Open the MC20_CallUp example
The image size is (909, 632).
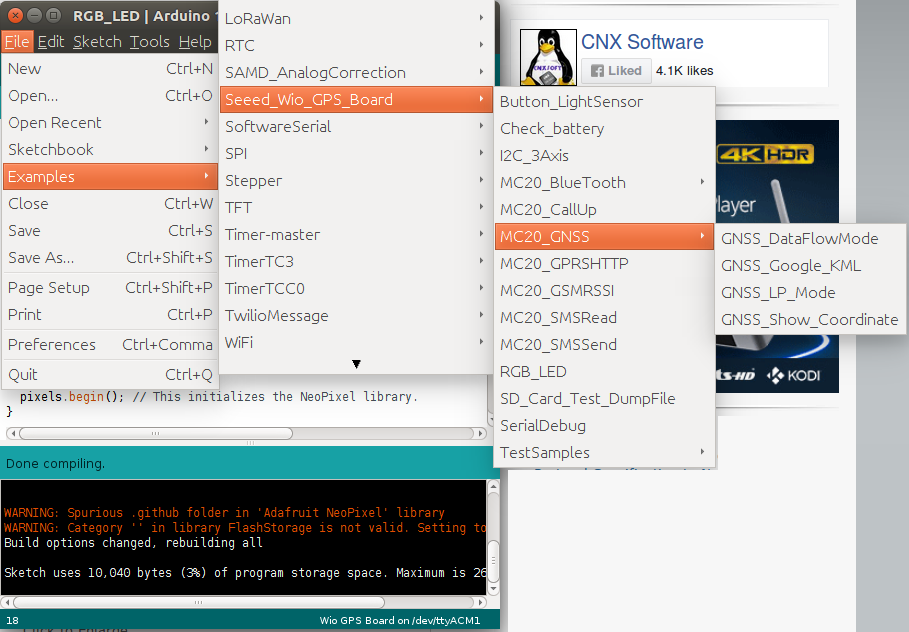click(x=604, y=210)
